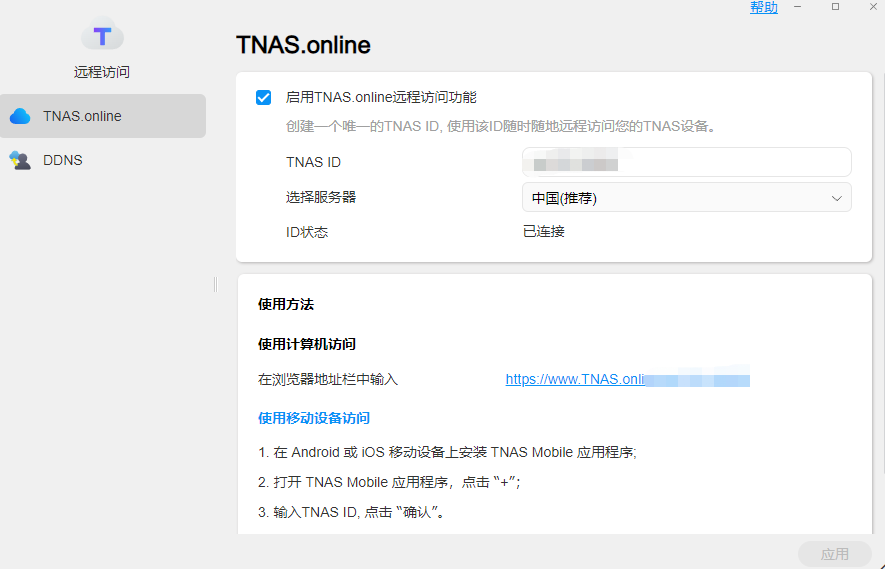Click the blue cloud icon next to TNAS.online
The image size is (885, 569).
(x=20, y=116)
